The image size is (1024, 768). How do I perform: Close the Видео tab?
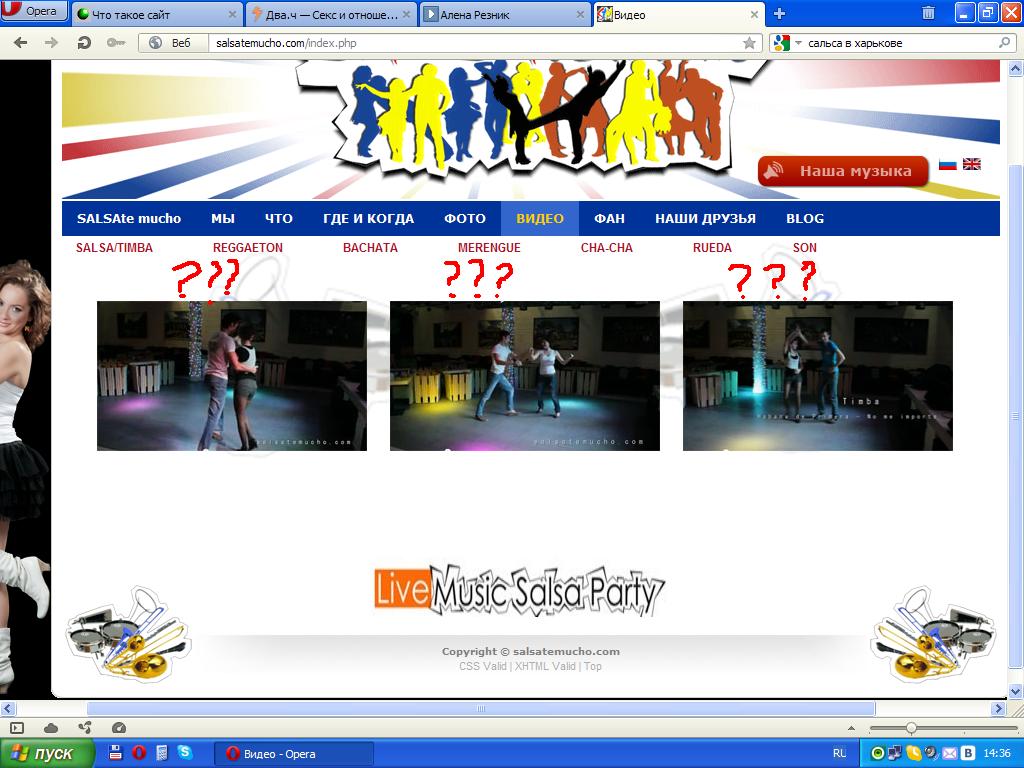(x=754, y=14)
